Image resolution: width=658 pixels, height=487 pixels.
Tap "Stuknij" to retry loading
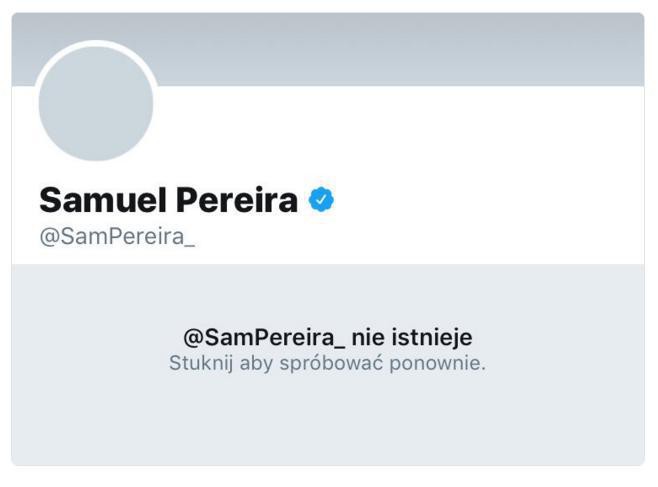coord(200,363)
